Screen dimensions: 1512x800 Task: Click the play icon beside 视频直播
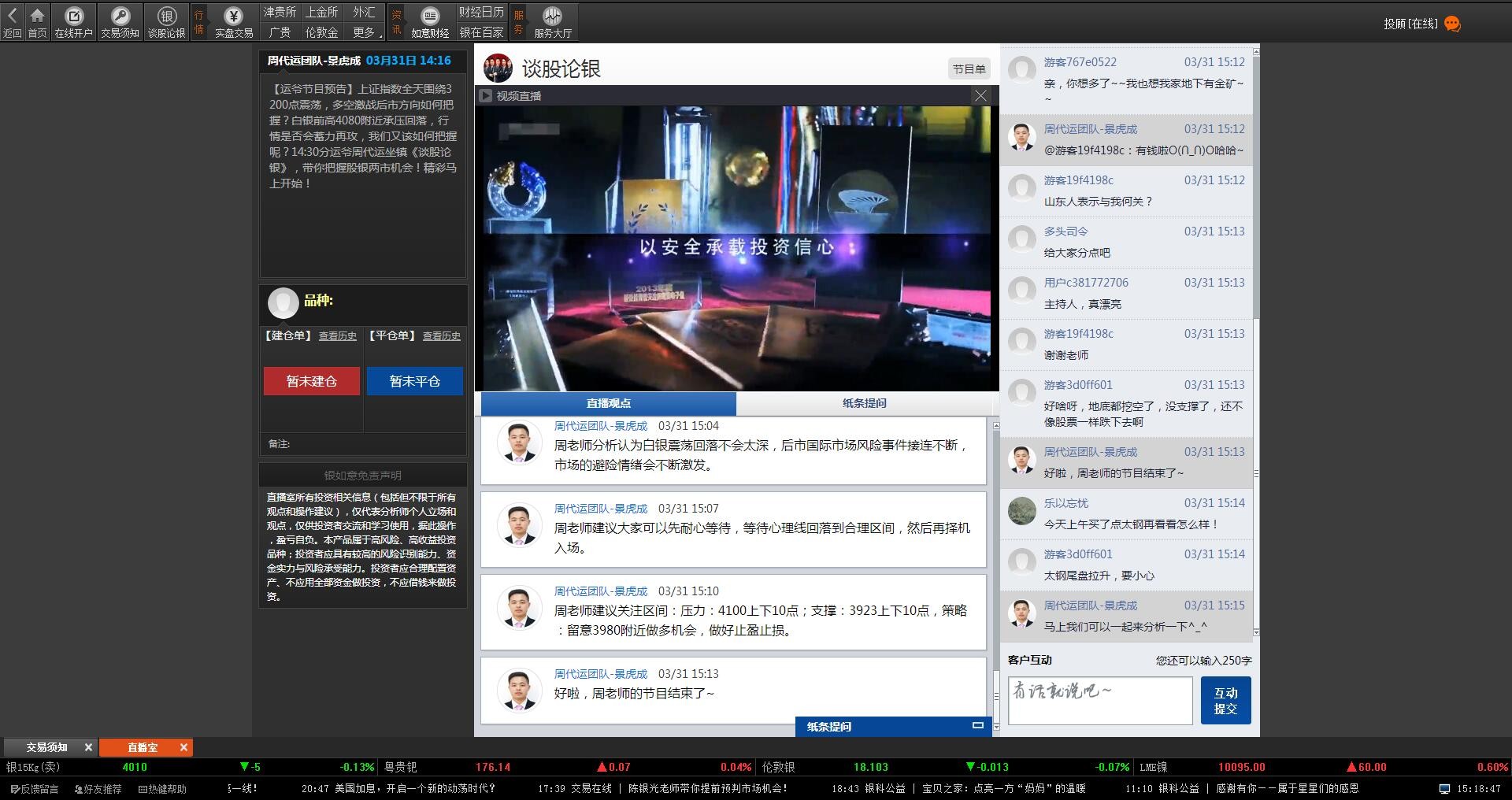485,95
